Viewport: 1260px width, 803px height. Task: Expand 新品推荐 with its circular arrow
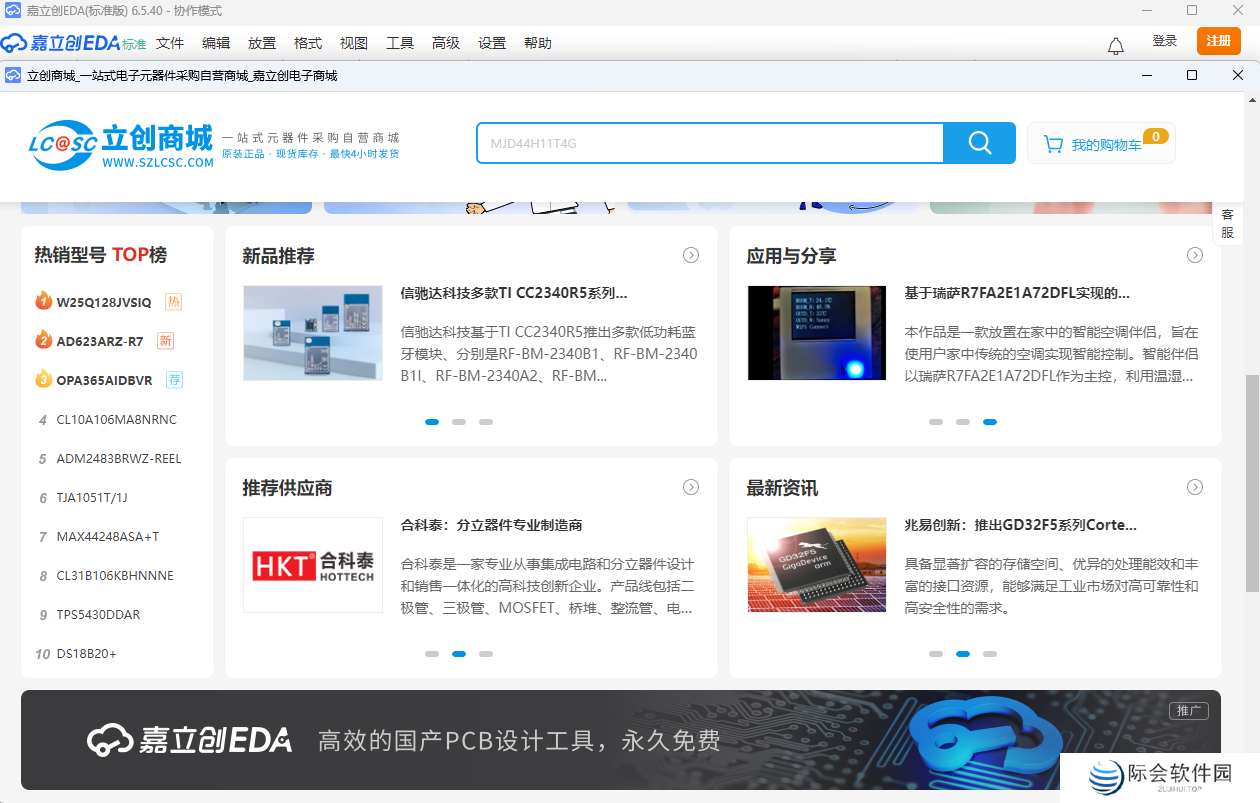[691, 255]
